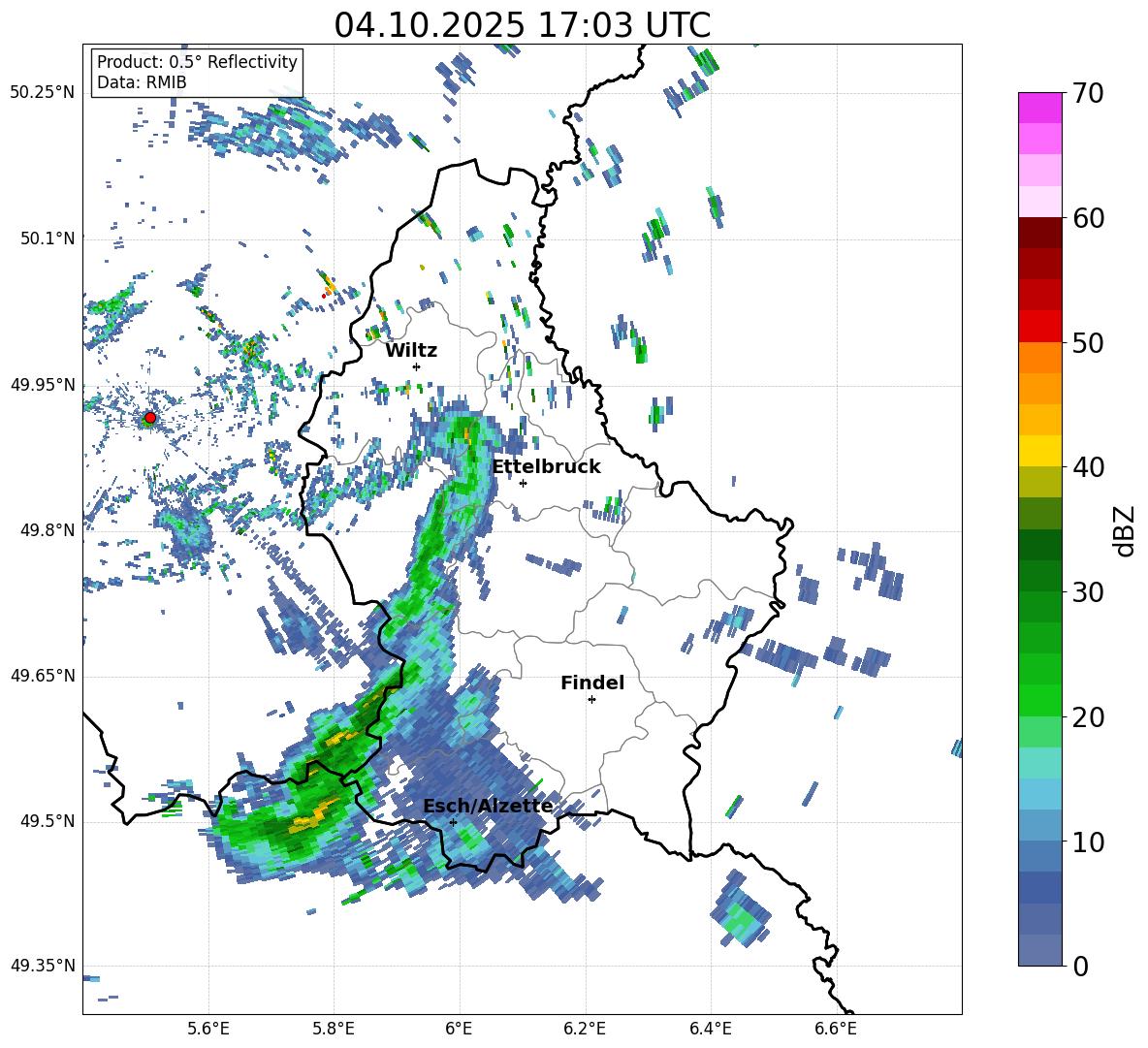Click the dBZ colorbar axis label
Screen dimensions: 1148x1048
click(x=1126, y=530)
